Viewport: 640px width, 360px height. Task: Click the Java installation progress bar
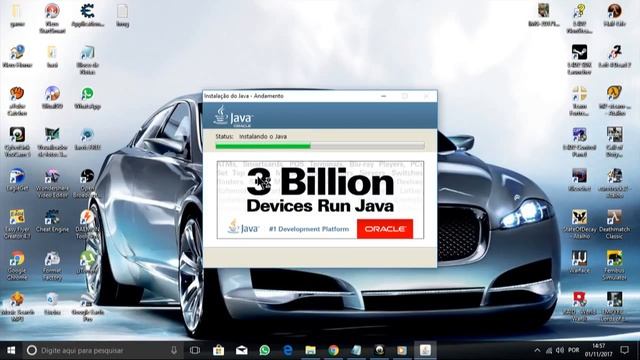(x=320, y=146)
